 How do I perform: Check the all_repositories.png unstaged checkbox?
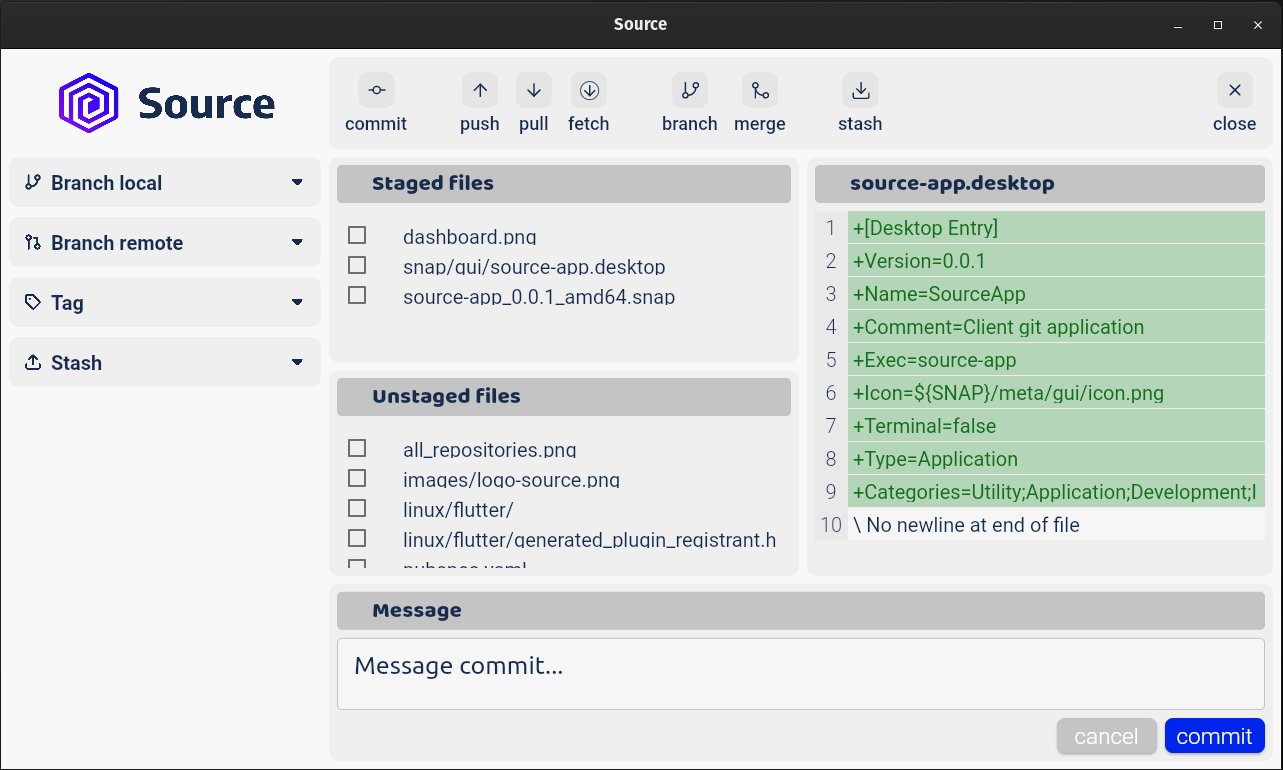click(357, 447)
